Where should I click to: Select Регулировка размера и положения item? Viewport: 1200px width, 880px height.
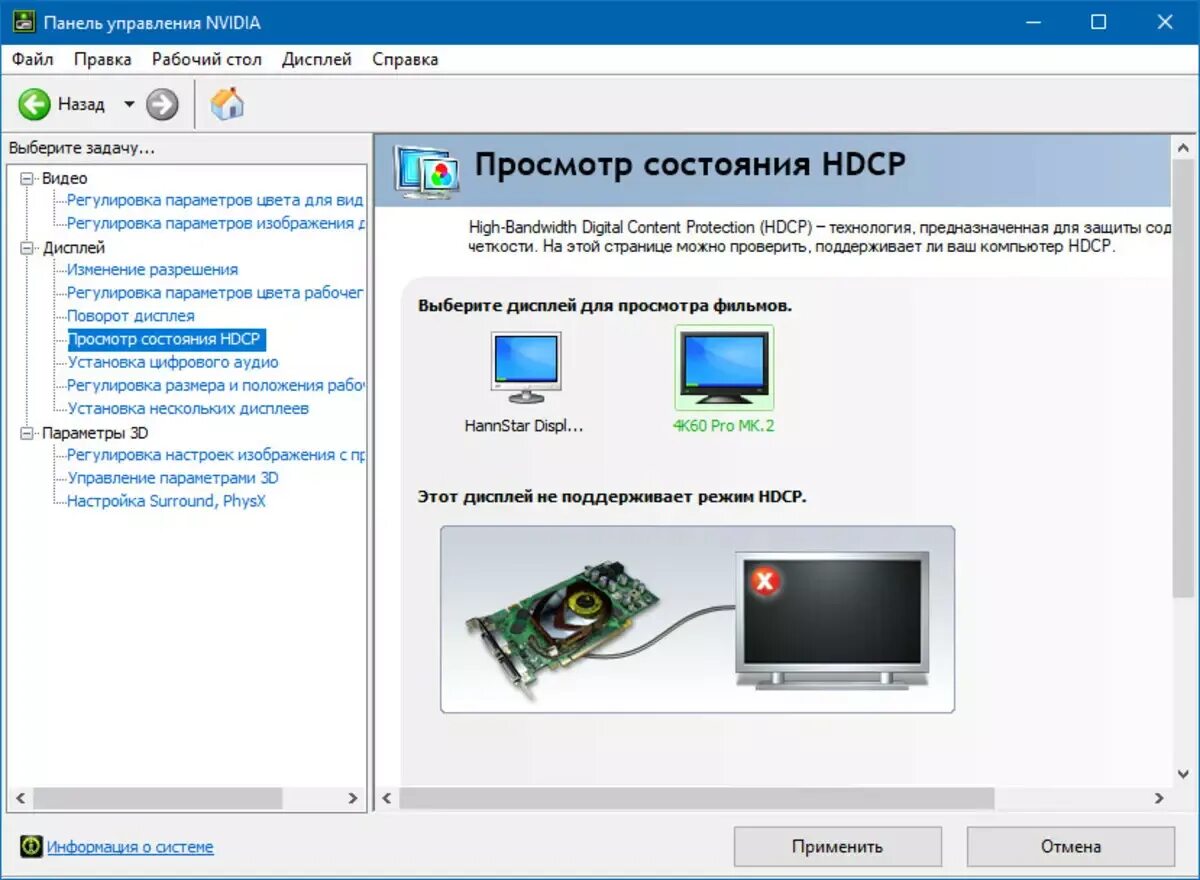tap(215, 385)
